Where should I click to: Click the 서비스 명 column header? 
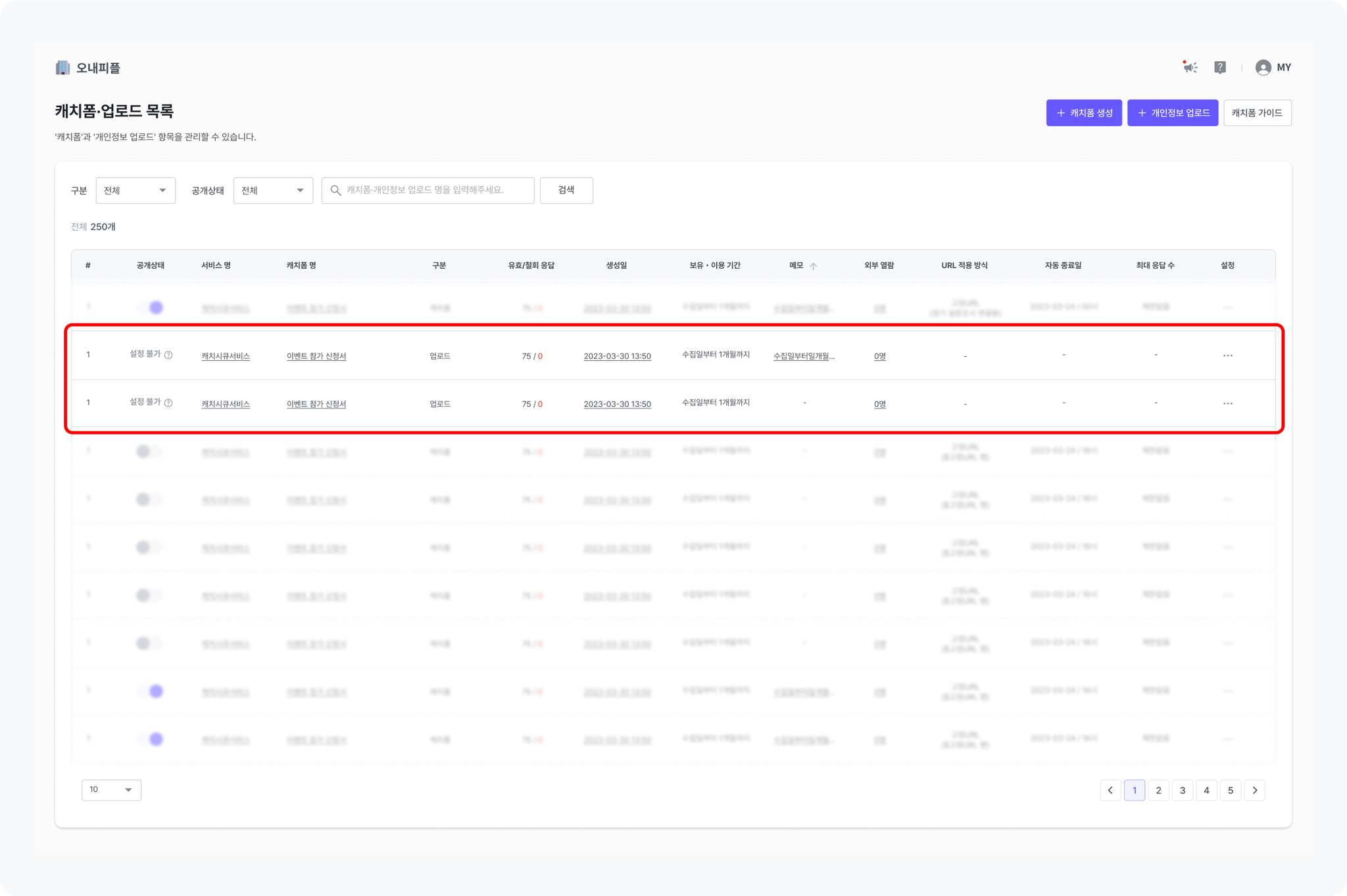216,266
